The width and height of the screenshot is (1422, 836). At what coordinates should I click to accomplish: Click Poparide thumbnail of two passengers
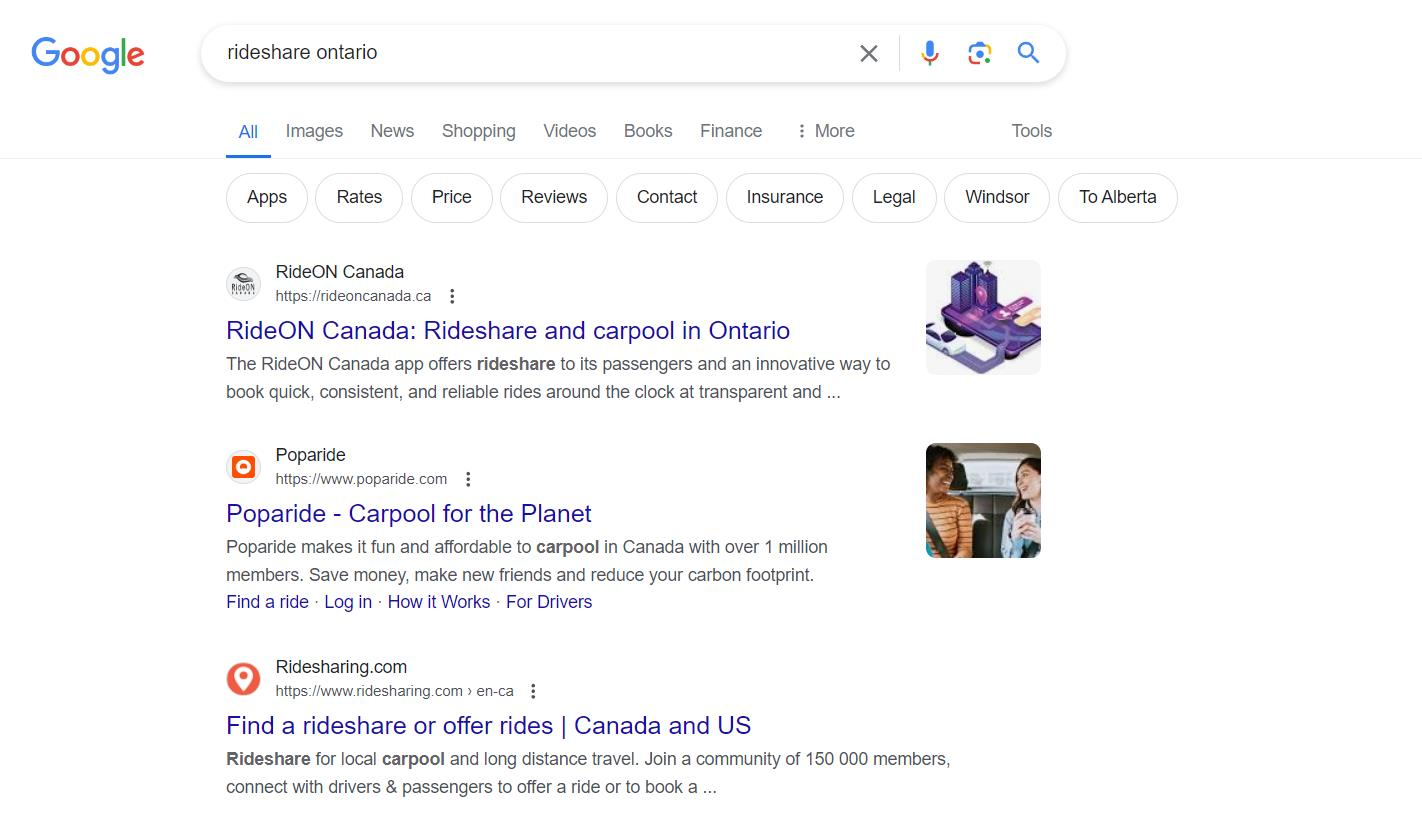coord(983,500)
